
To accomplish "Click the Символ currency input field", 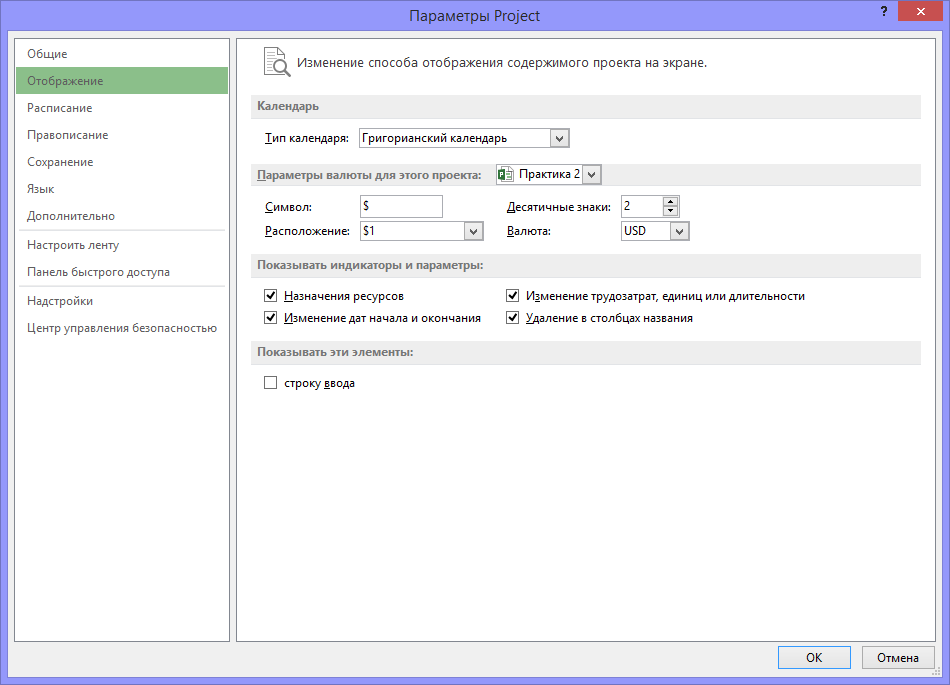I will coord(401,207).
